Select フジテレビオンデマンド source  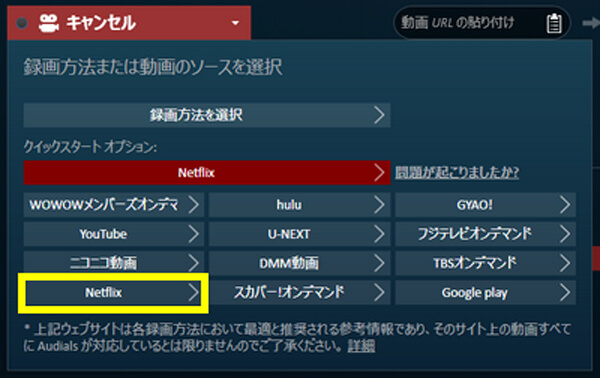[485, 234]
